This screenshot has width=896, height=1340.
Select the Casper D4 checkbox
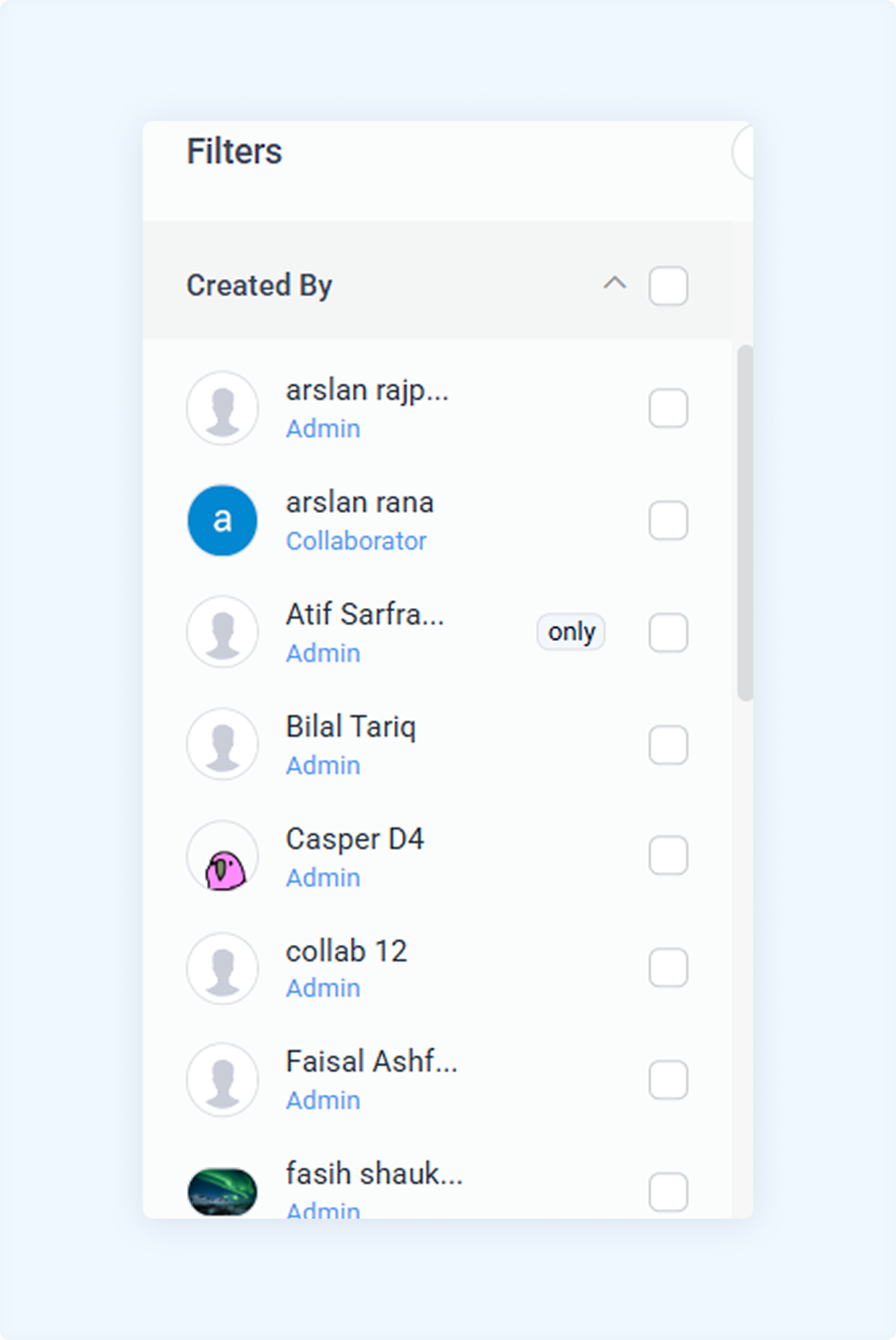(668, 855)
